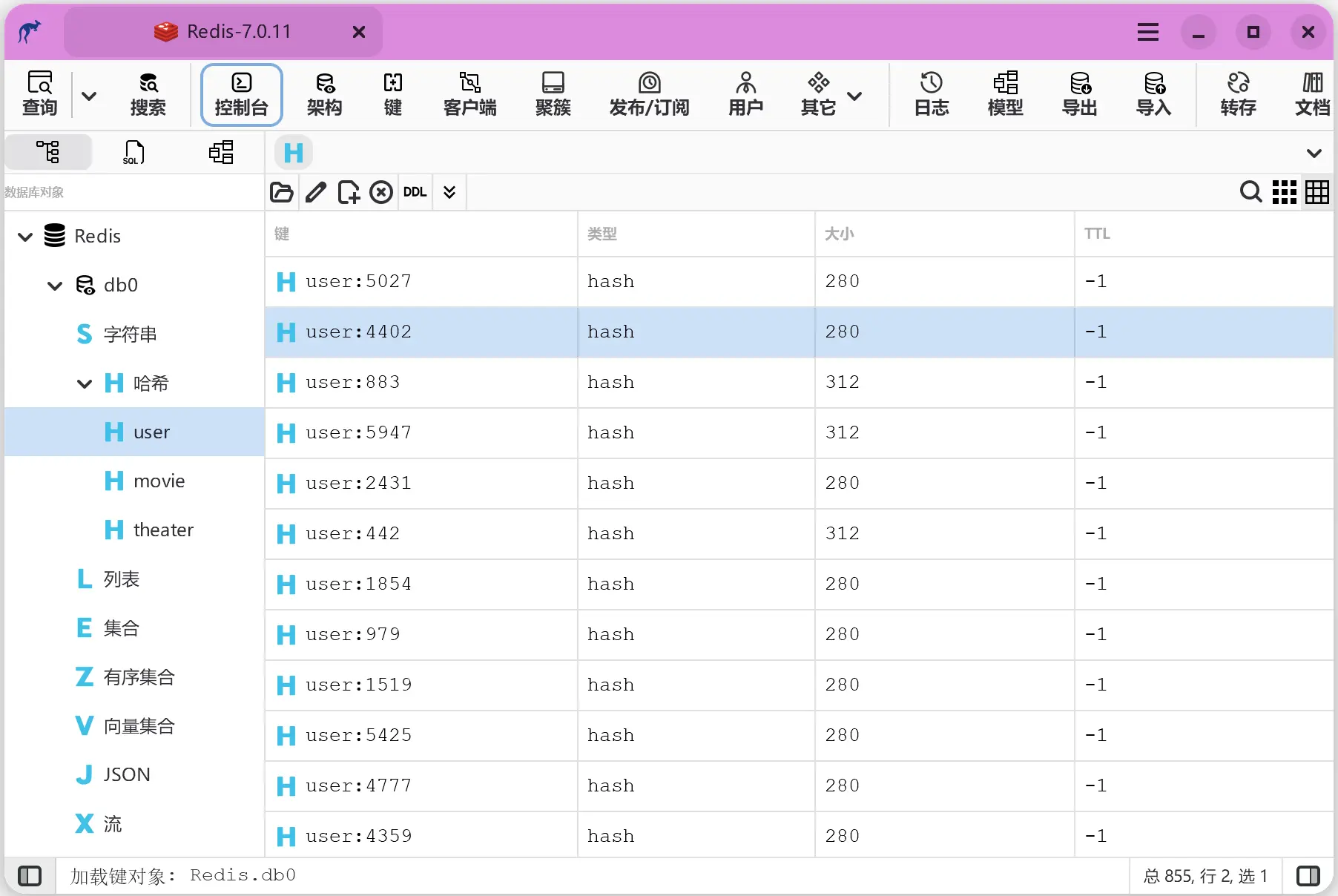The width and height of the screenshot is (1338, 896).
Task: Switch to the model sidebar tab
Action: (221, 152)
